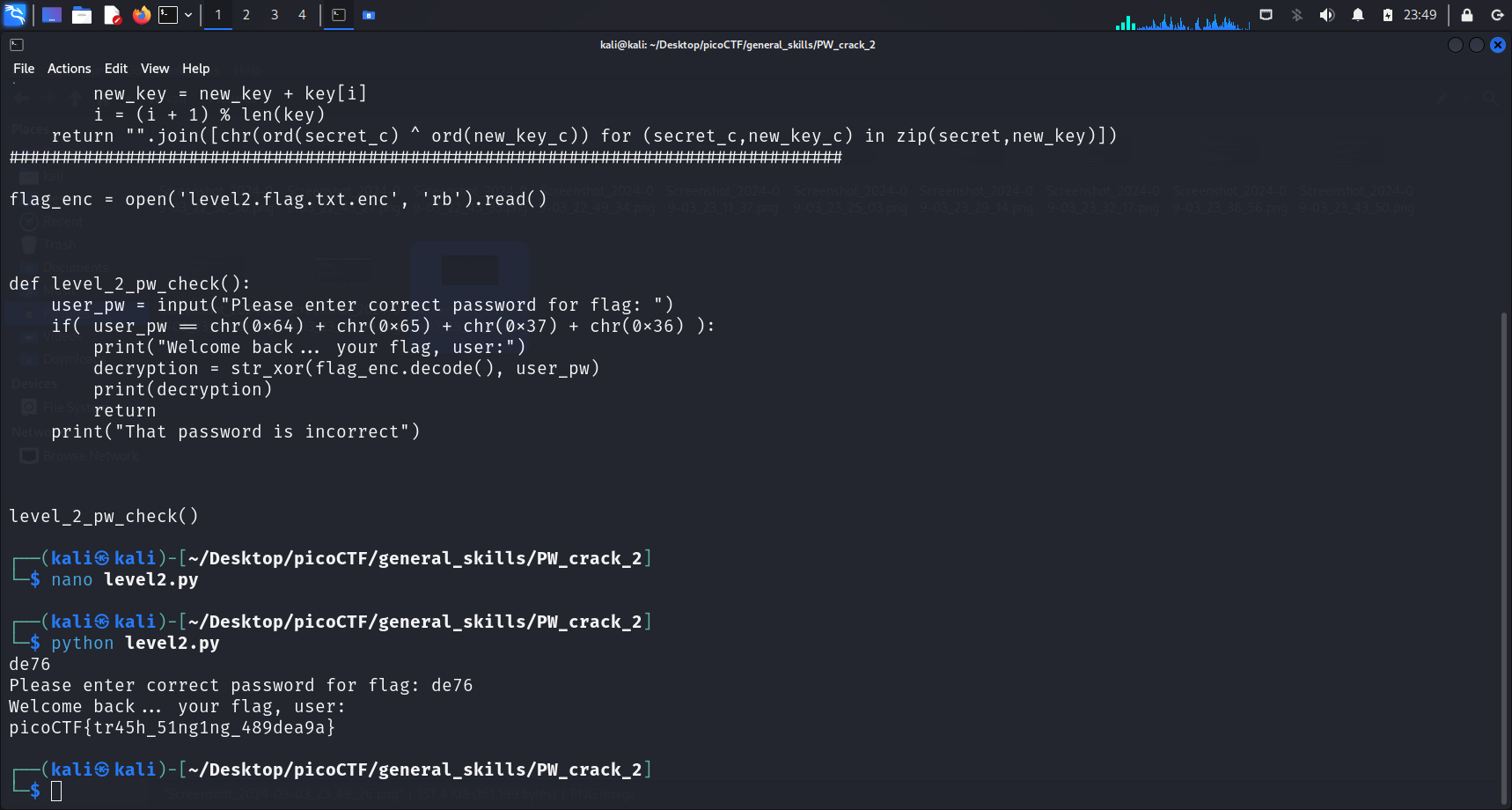Open the file manager folder icon
This screenshot has width=1512, height=810.
tap(82, 15)
